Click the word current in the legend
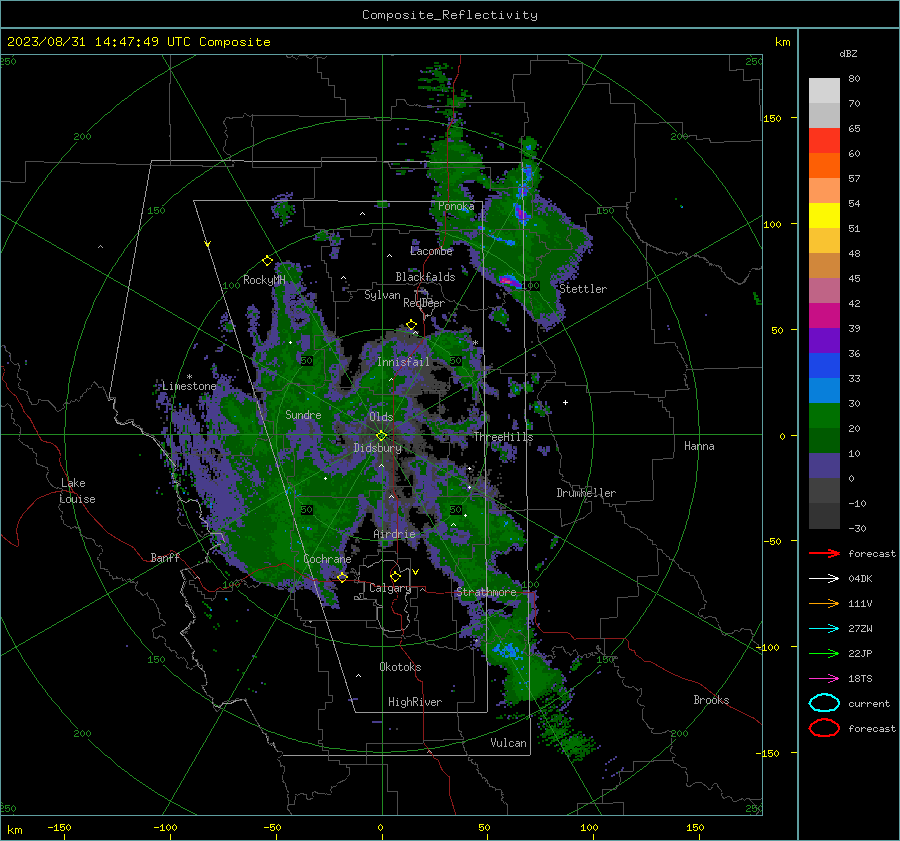 click(869, 704)
